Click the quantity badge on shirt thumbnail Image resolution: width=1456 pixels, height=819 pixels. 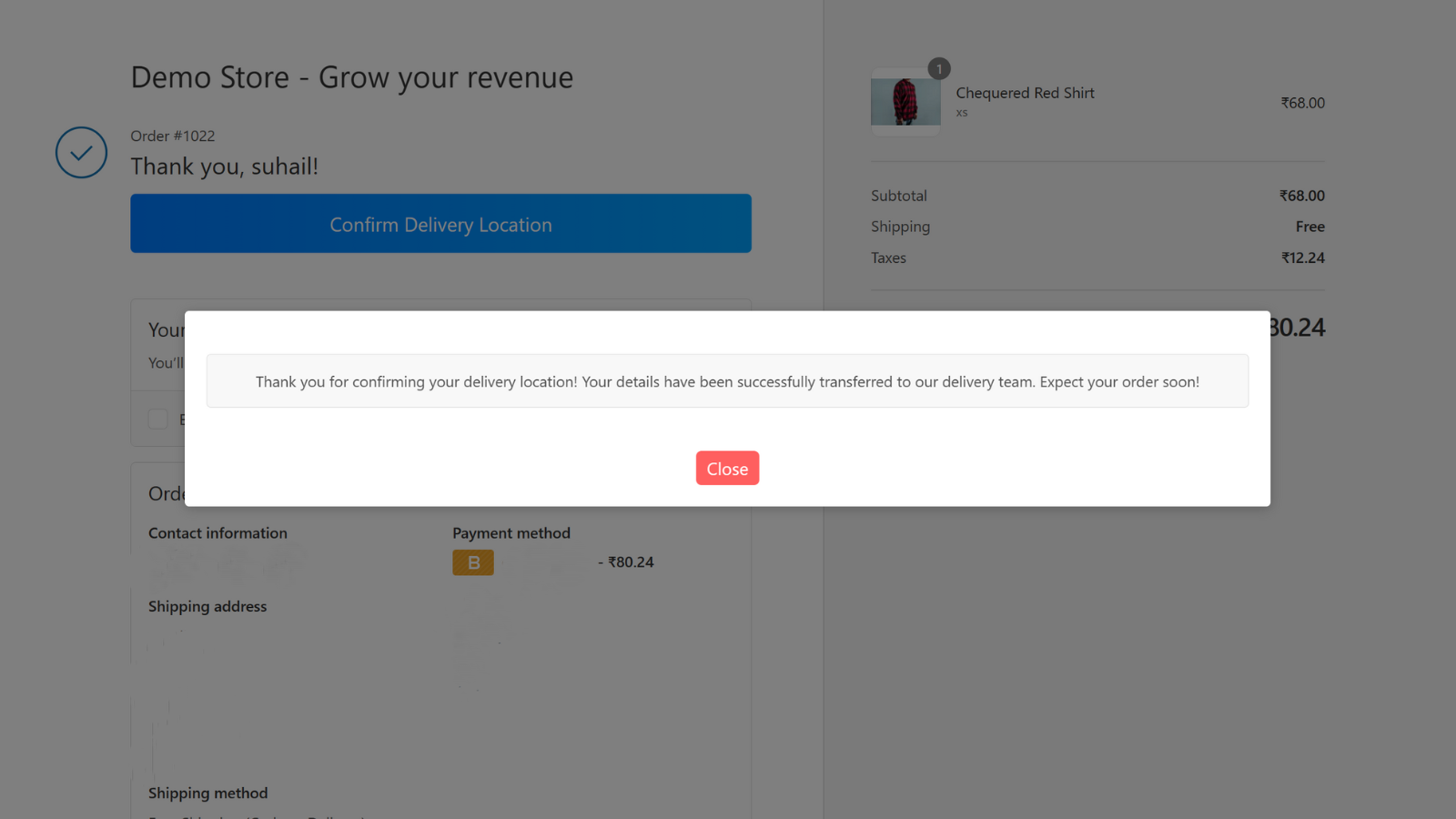click(939, 69)
